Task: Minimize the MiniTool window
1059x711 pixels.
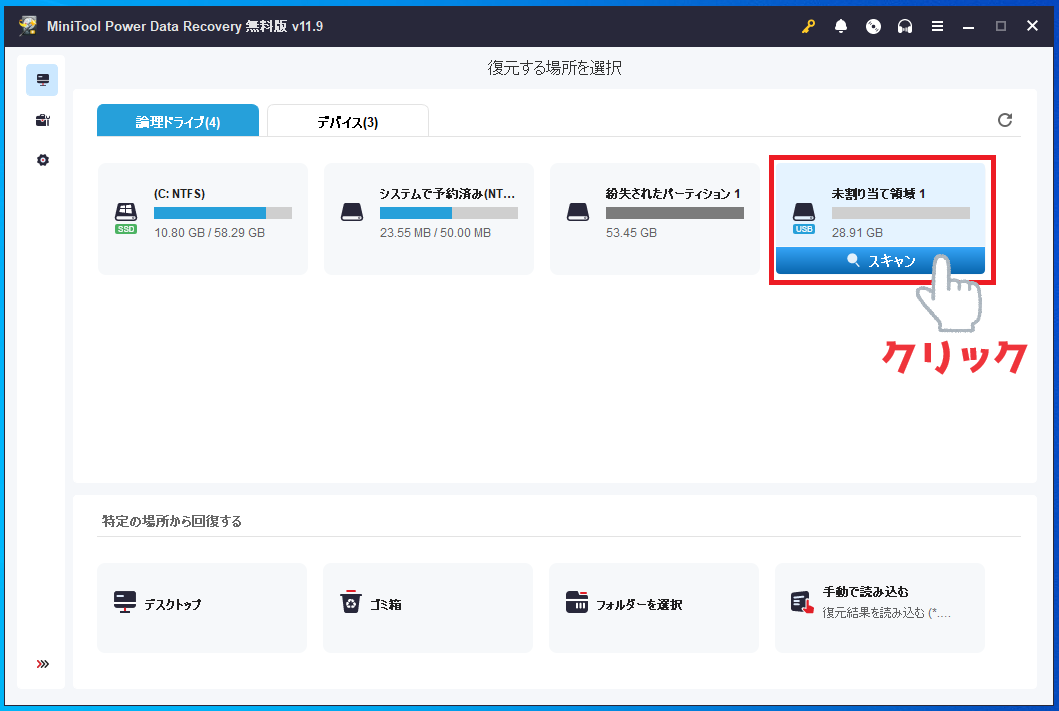Action: click(x=968, y=26)
